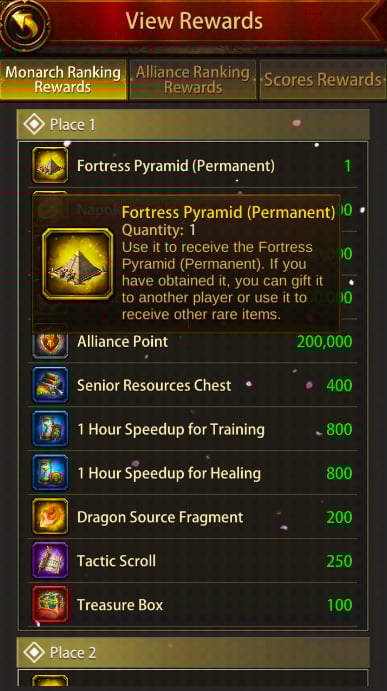Select the Senior Resources Chest icon
The width and height of the screenshot is (387, 691).
[50, 385]
